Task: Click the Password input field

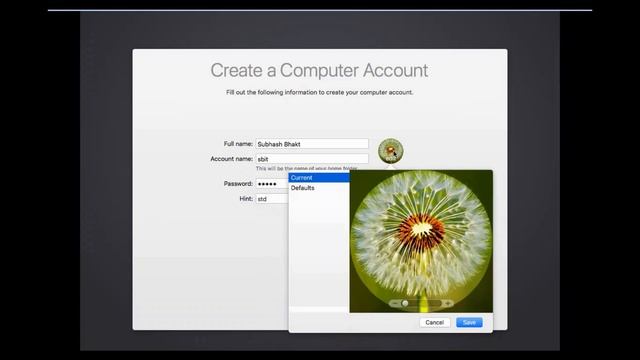Action: coord(272,184)
